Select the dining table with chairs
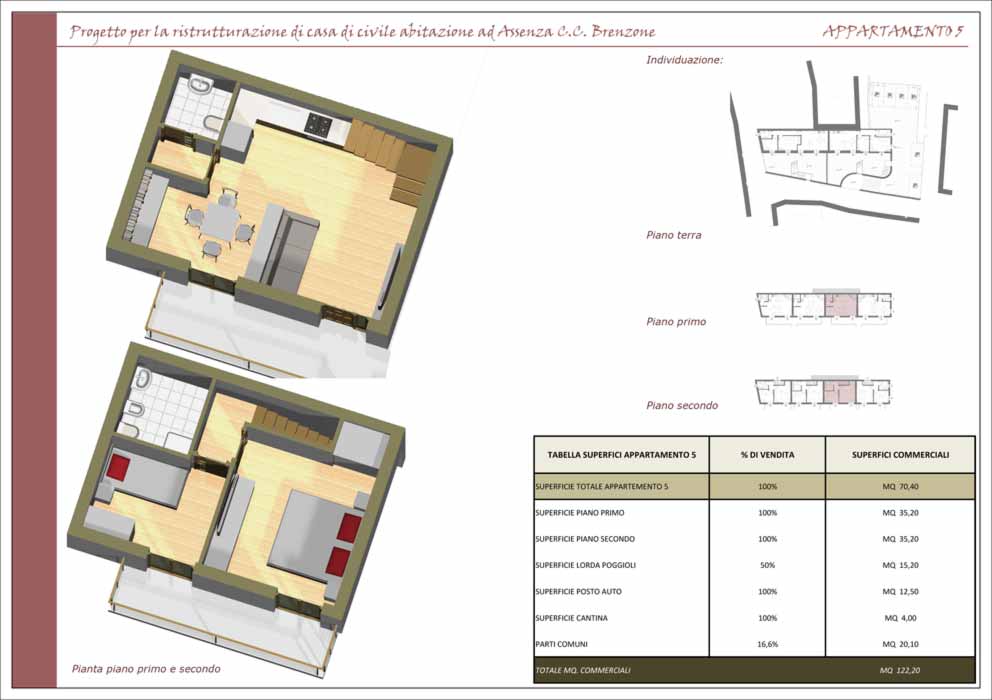This screenshot has height=700, width=992. click(220, 222)
